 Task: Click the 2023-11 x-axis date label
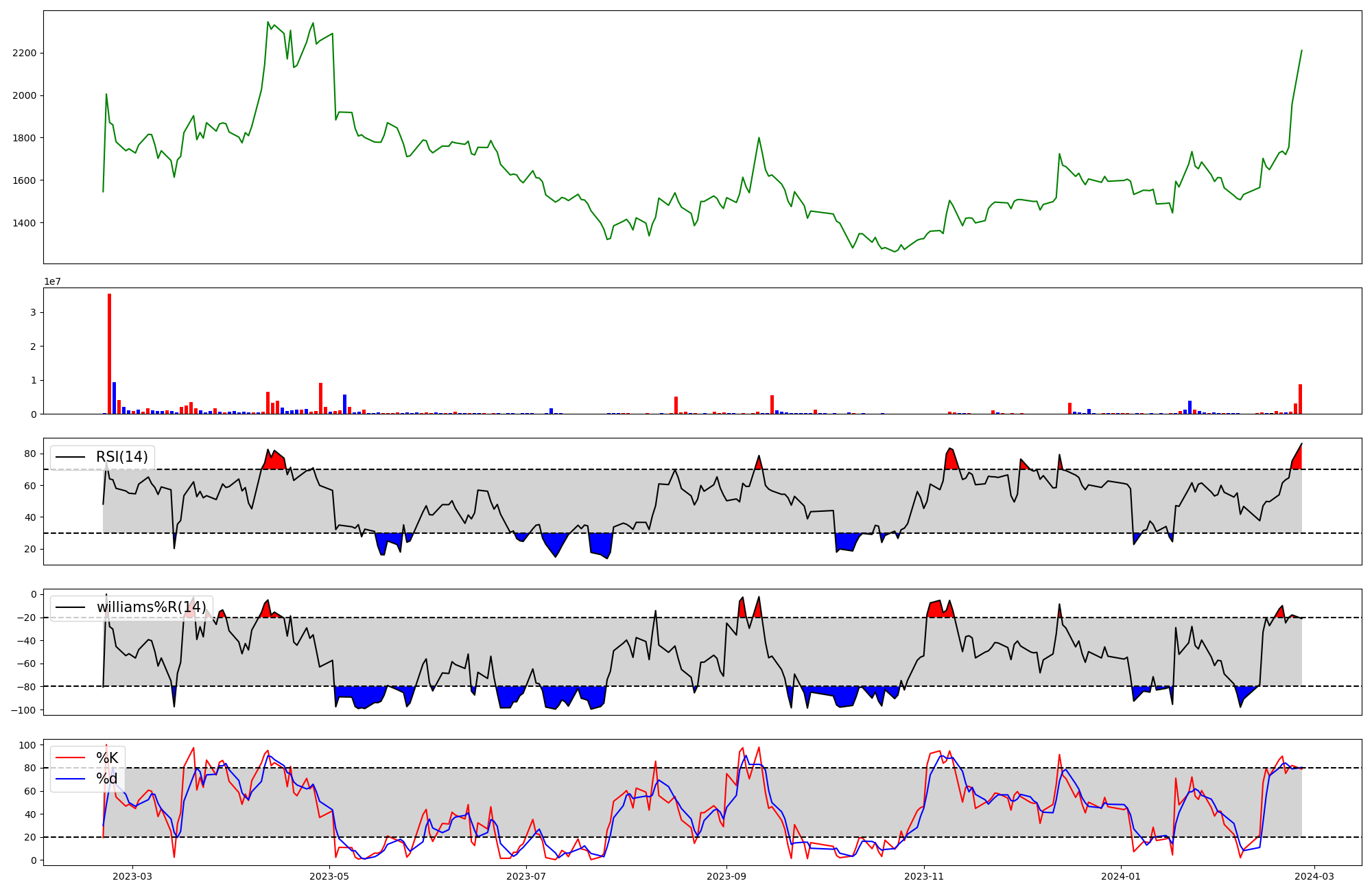point(924,876)
